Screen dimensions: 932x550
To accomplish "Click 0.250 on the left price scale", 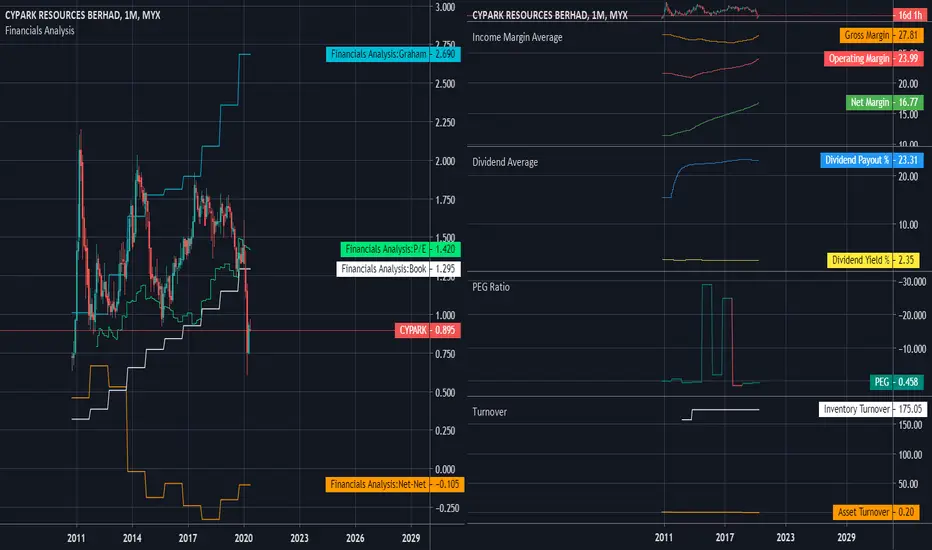I will [445, 430].
